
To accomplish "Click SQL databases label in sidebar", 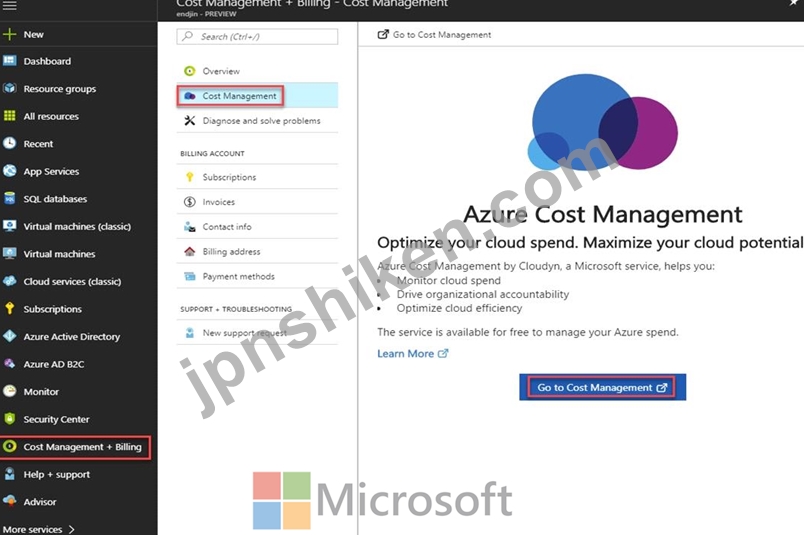I will pyautogui.click(x=55, y=199).
